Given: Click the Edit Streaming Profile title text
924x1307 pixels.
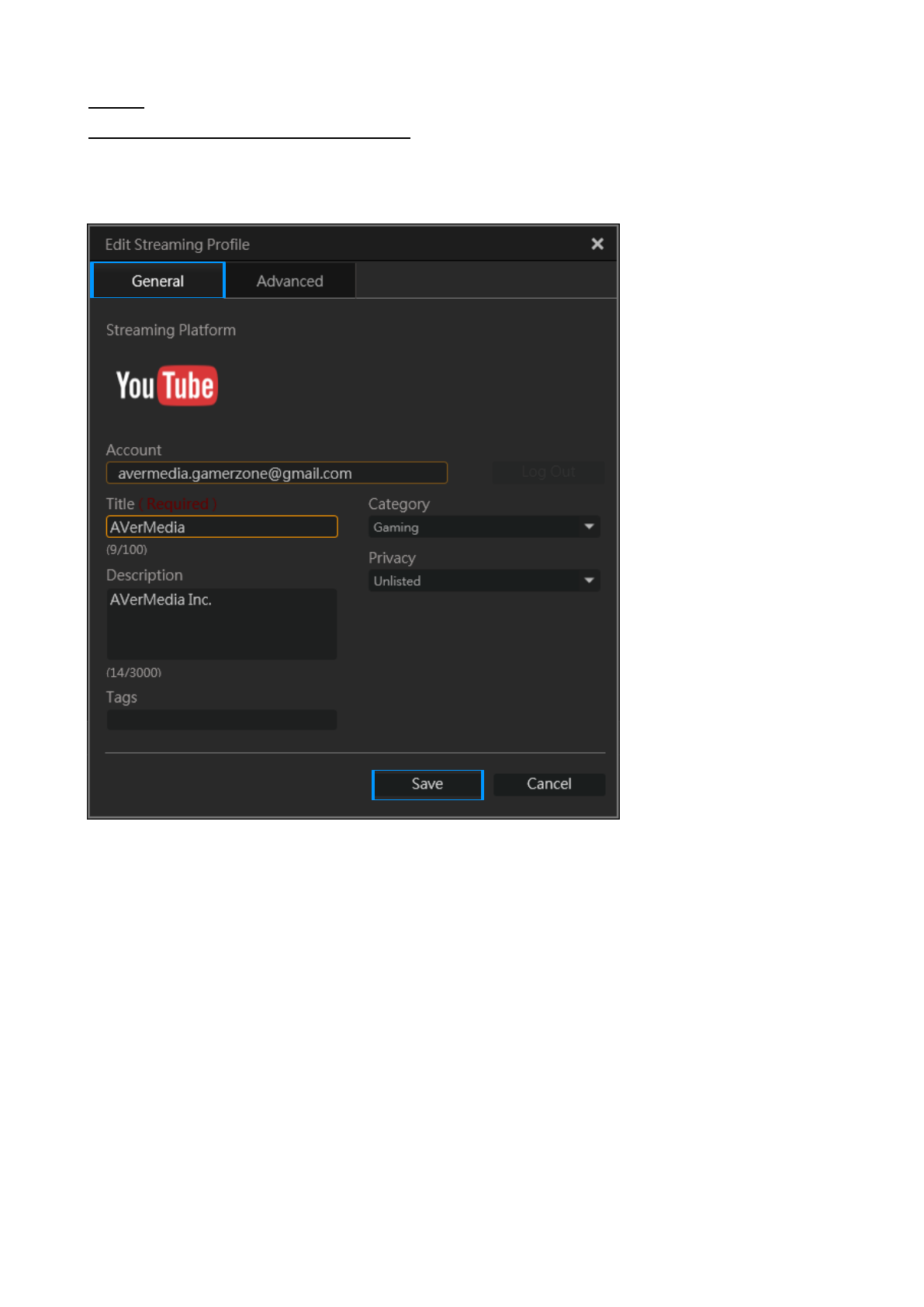Looking at the screenshot, I should tap(177, 244).
